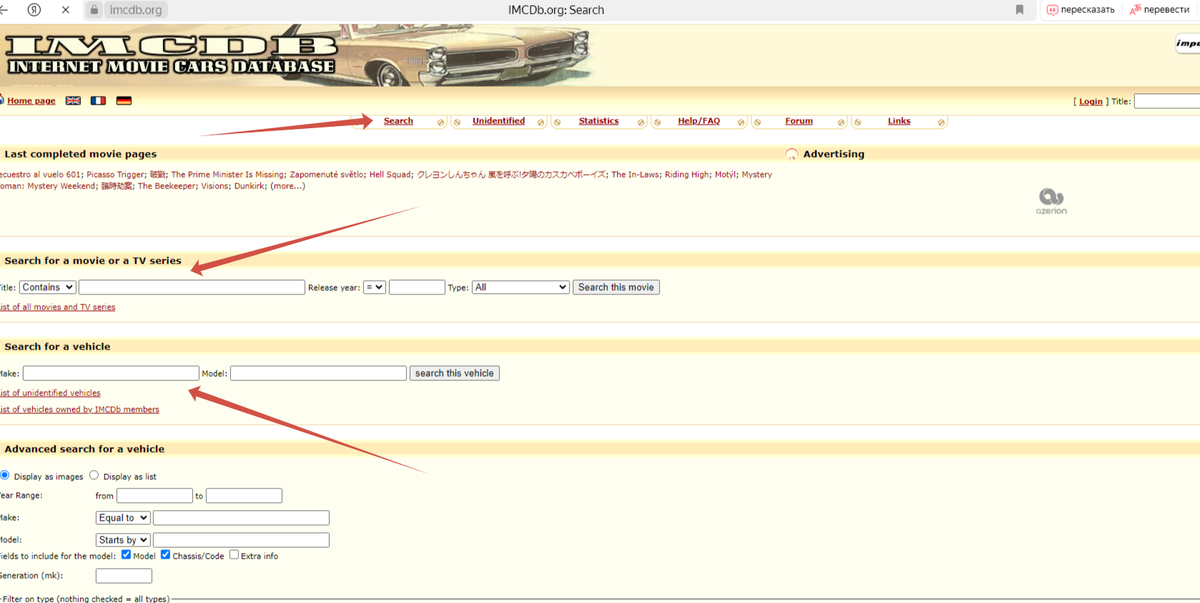Click the Year Range from field

(x=154, y=496)
